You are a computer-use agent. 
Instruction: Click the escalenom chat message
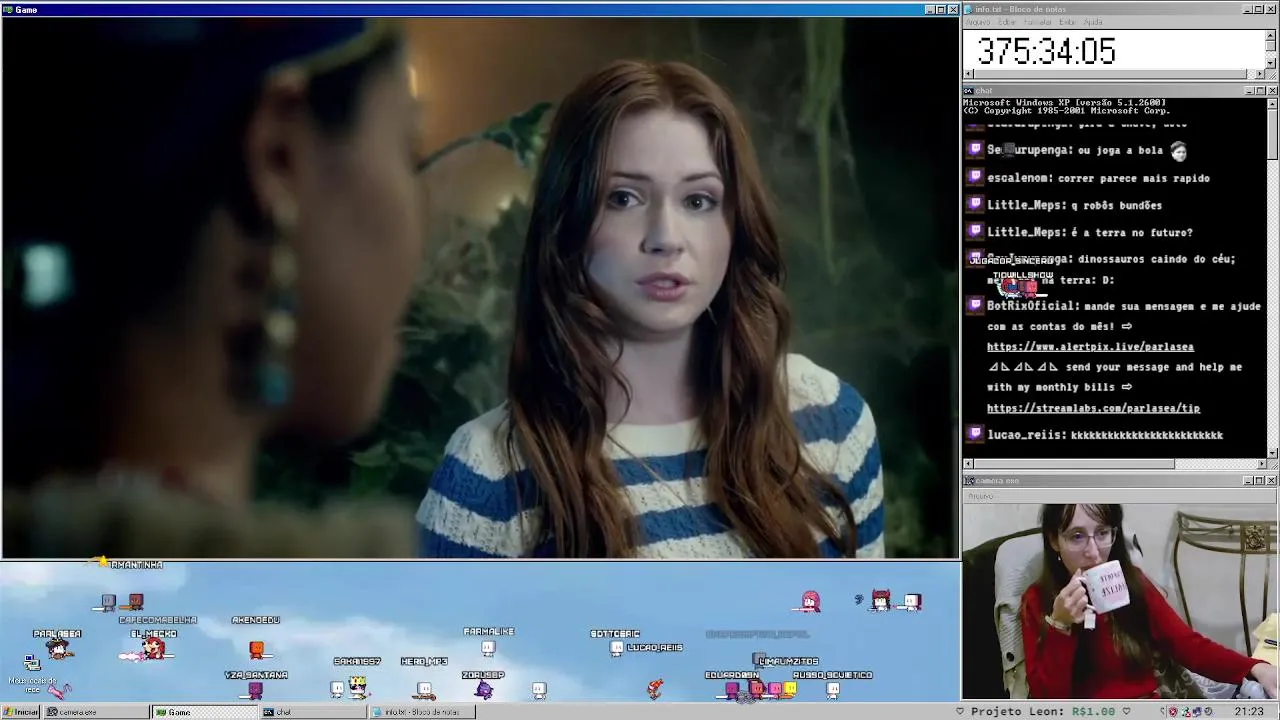tap(1098, 178)
